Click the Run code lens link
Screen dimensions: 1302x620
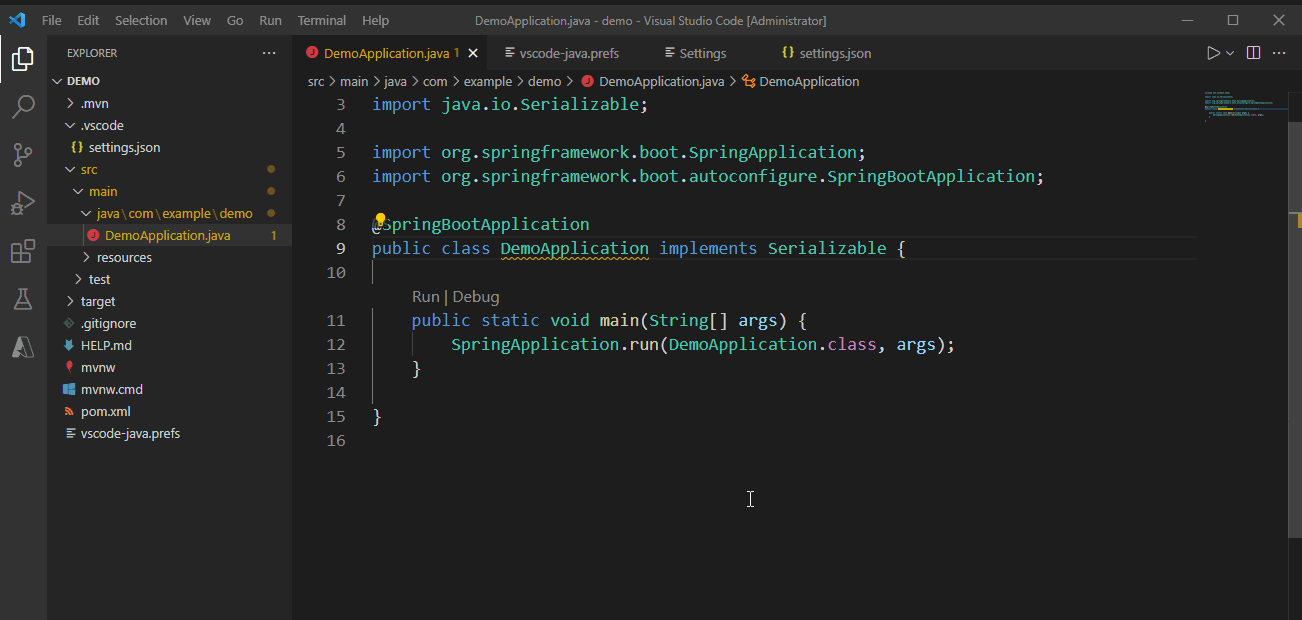[x=425, y=296]
